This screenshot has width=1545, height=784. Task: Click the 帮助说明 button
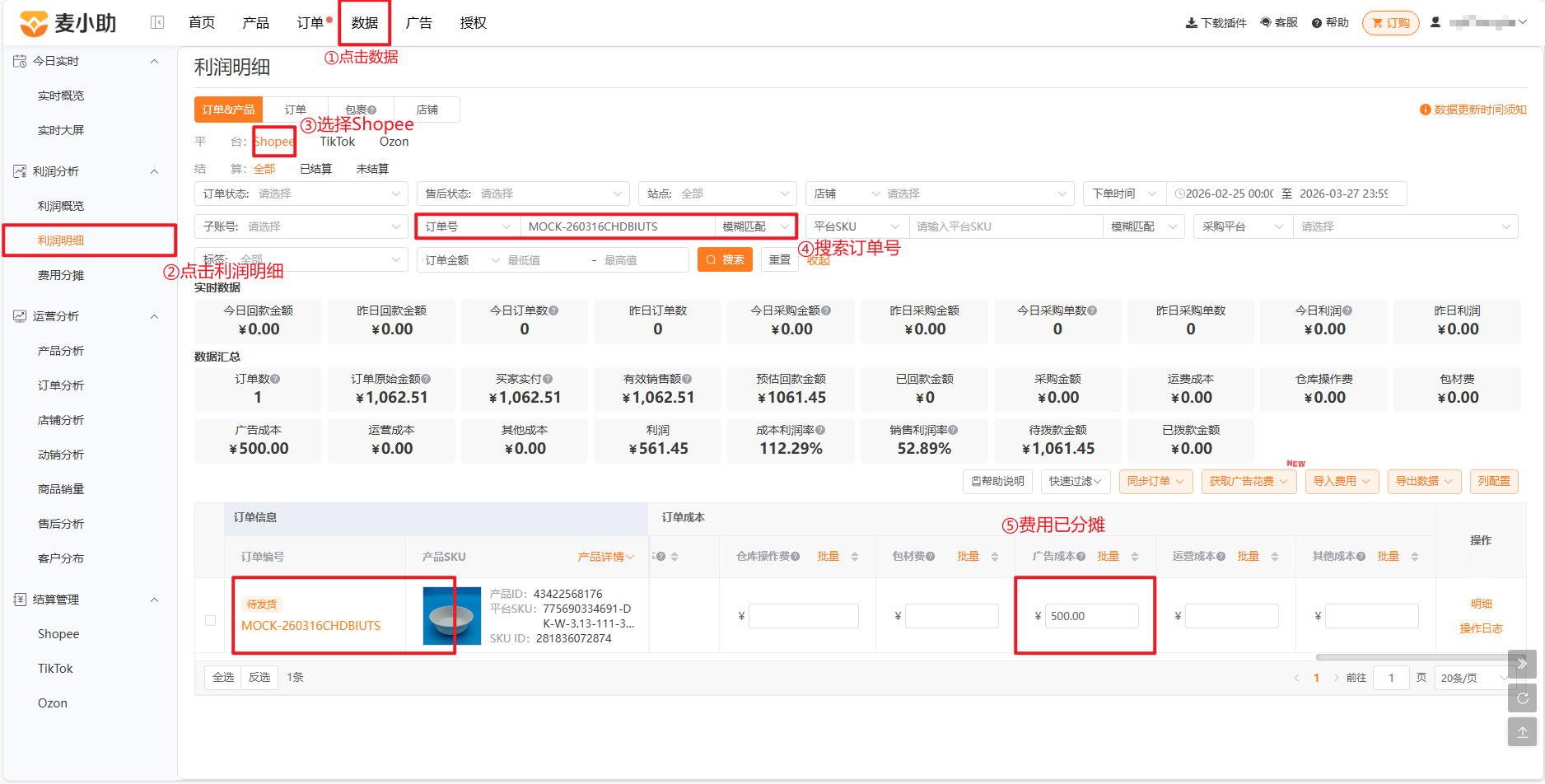pyautogui.click(x=997, y=481)
